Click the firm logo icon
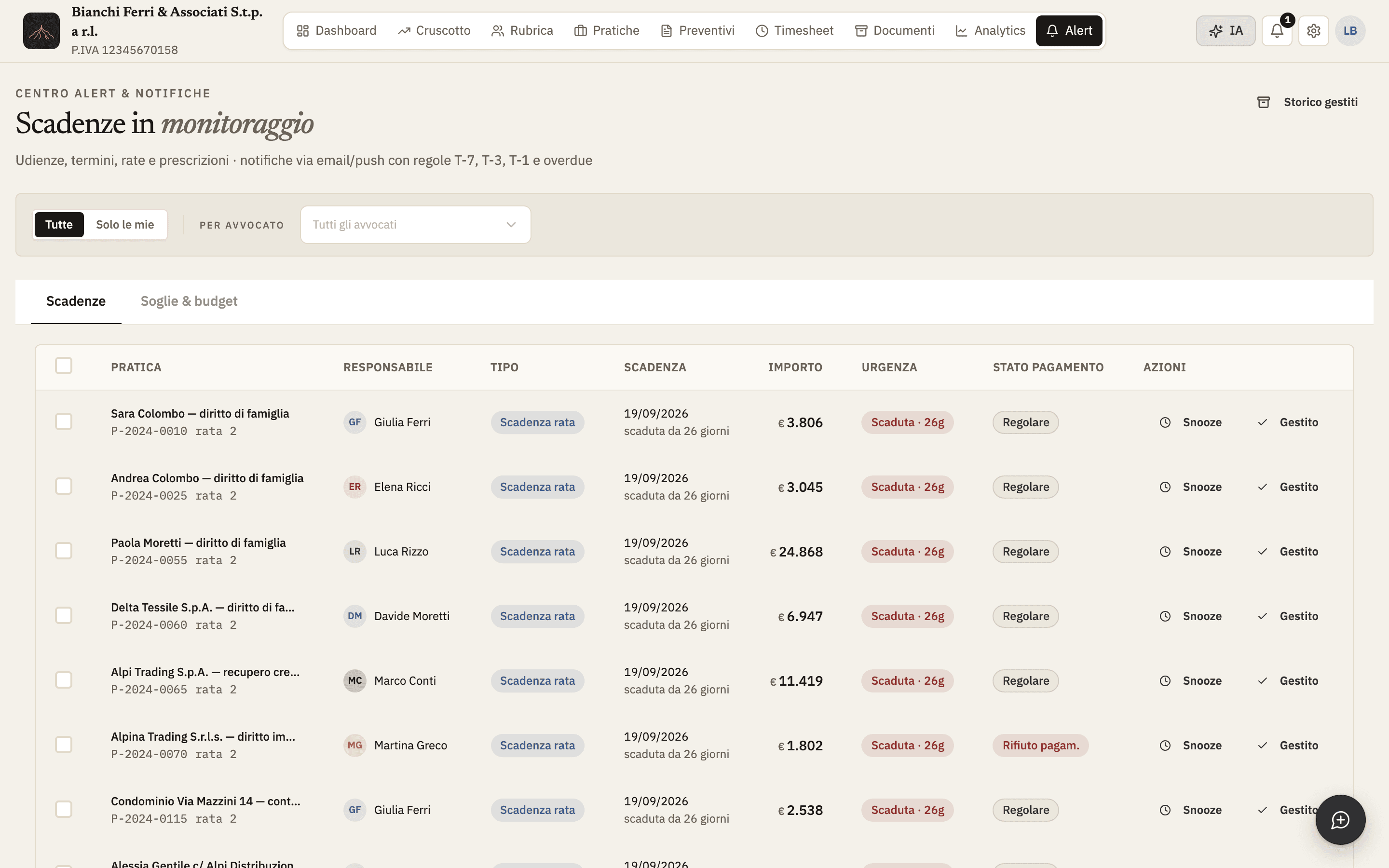Screen dimensions: 1389x868 tap(41, 31)
